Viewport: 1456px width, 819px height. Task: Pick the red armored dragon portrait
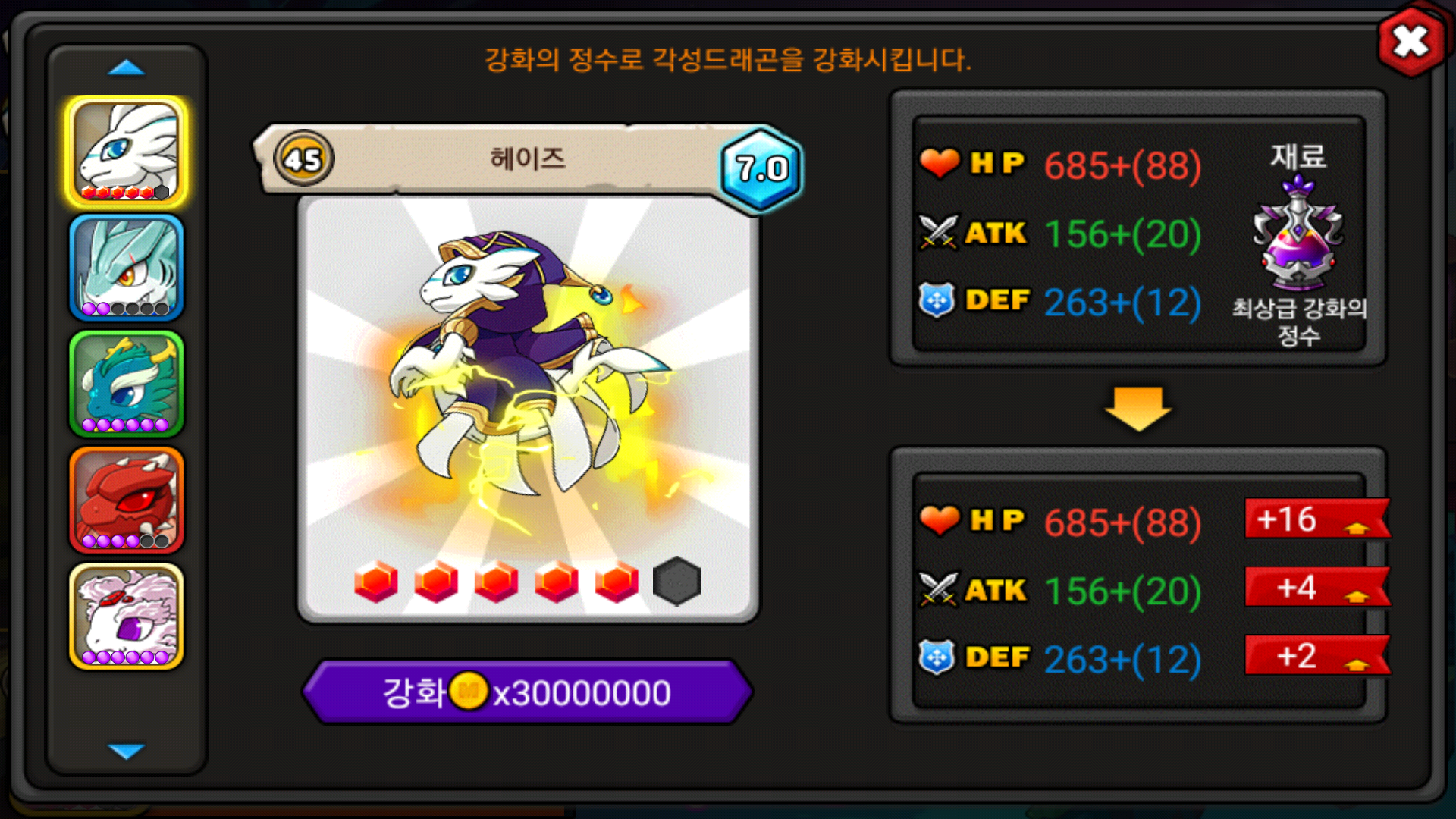click(x=127, y=500)
